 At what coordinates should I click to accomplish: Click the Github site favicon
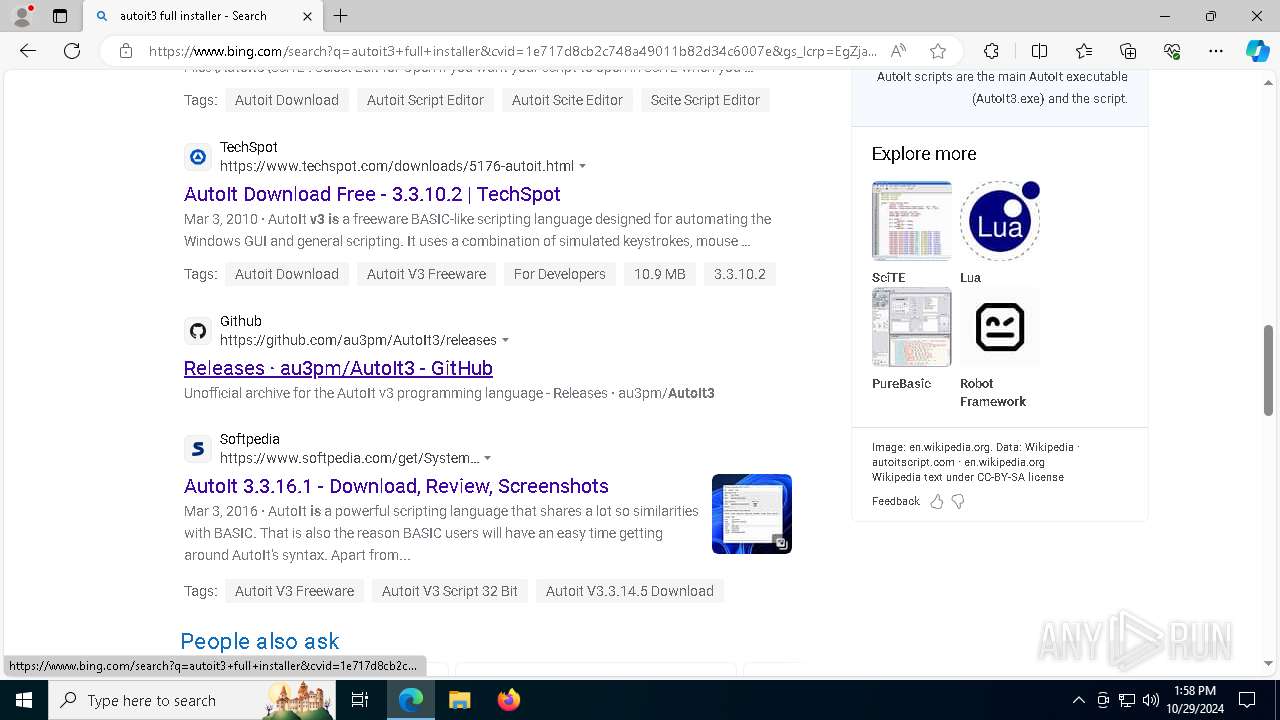pyautogui.click(x=198, y=331)
